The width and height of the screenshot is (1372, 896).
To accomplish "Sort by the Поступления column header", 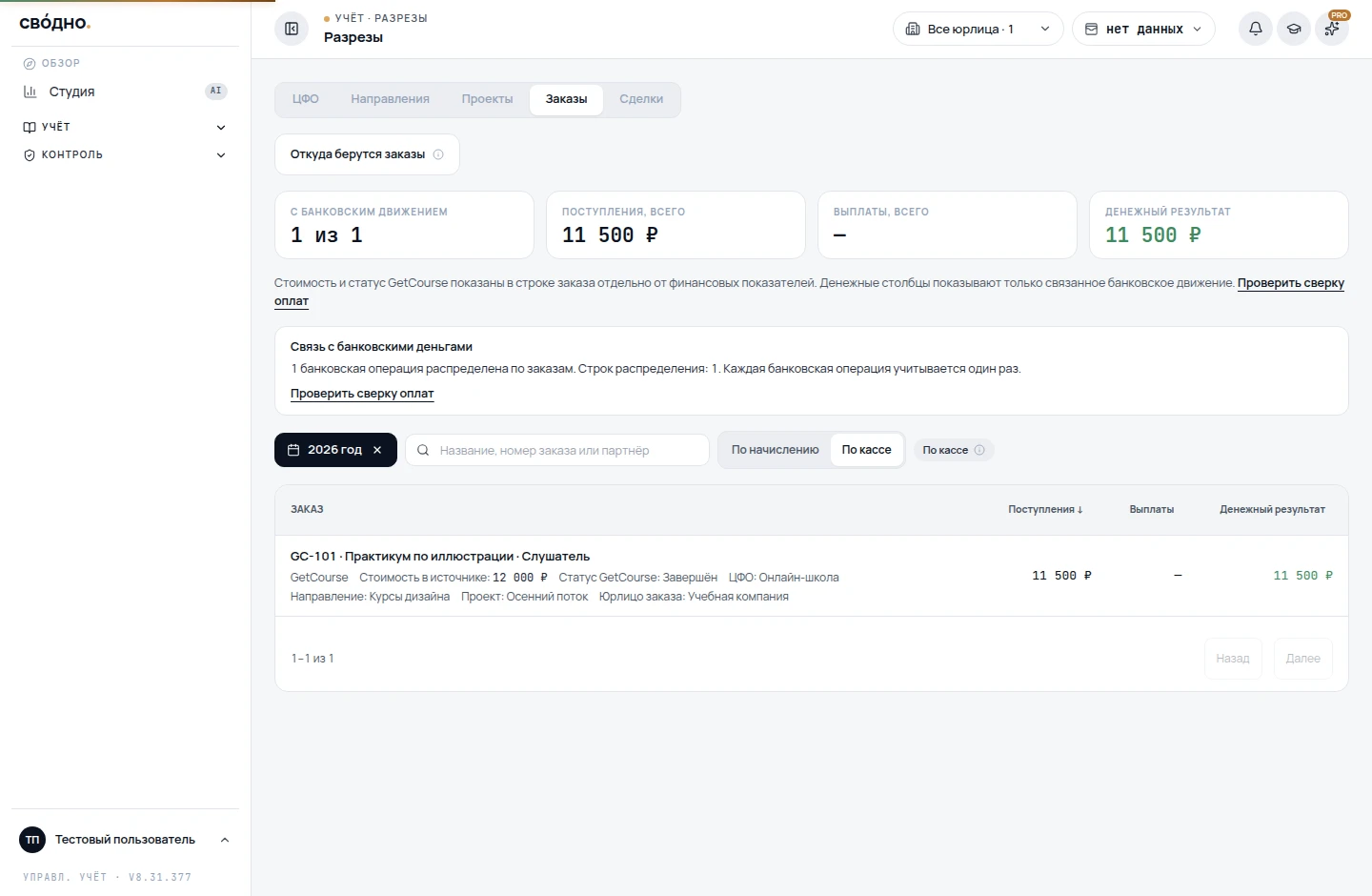I will (x=1045, y=510).
